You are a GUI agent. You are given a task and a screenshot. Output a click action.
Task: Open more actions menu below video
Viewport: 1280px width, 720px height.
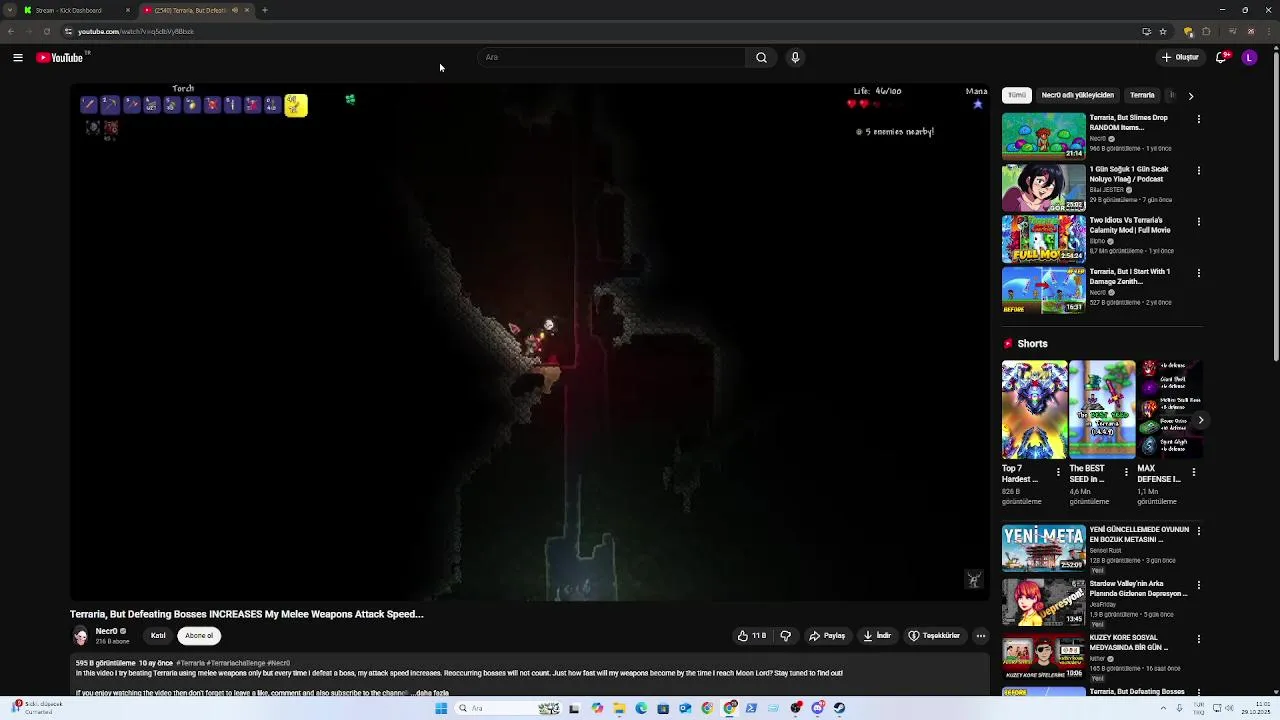click(x=980, y=636)
